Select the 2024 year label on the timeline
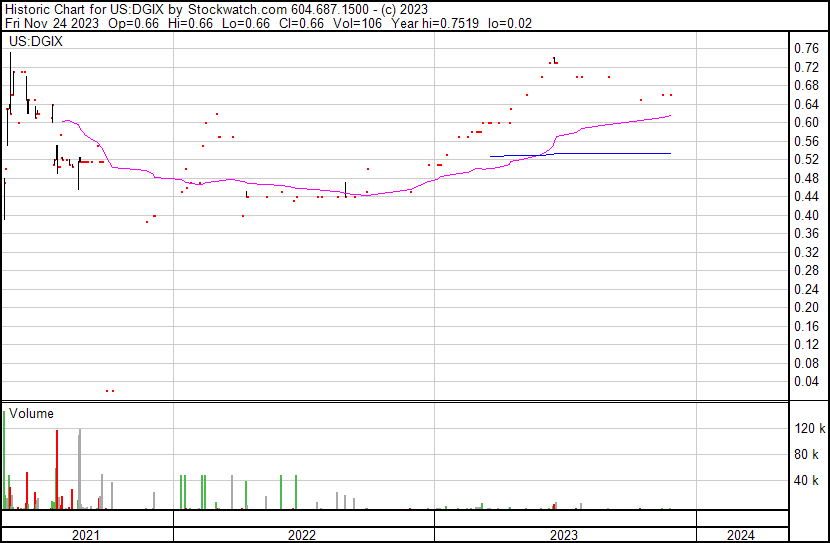 tap(743, 535)
